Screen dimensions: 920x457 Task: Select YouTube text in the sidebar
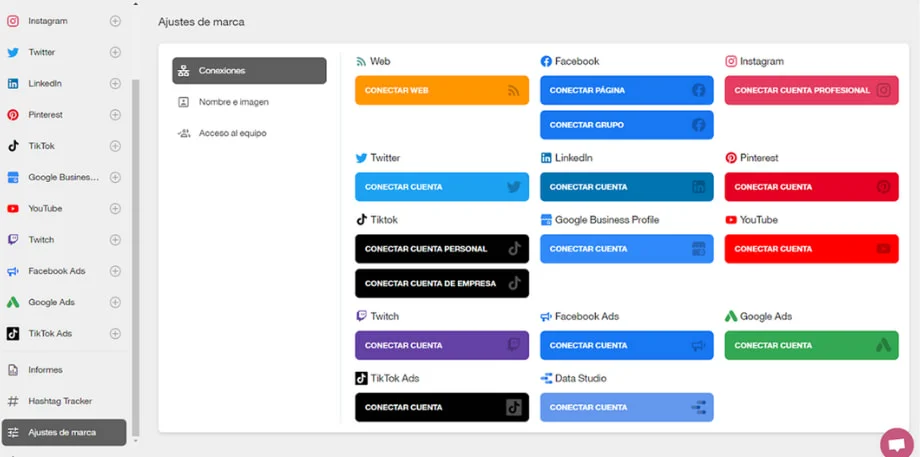45,209
